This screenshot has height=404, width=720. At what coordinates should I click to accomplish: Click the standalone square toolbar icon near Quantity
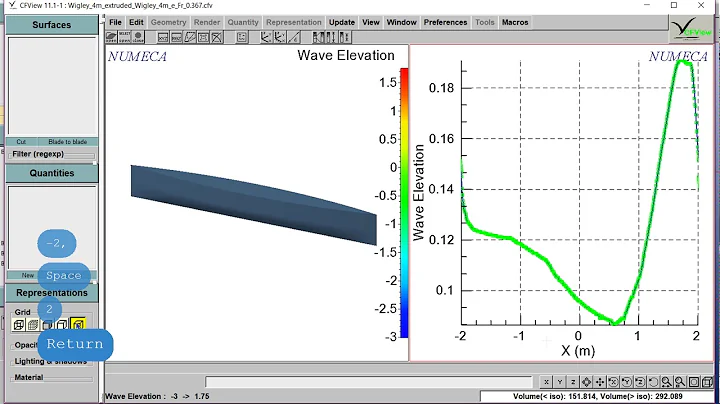[242, 37]
